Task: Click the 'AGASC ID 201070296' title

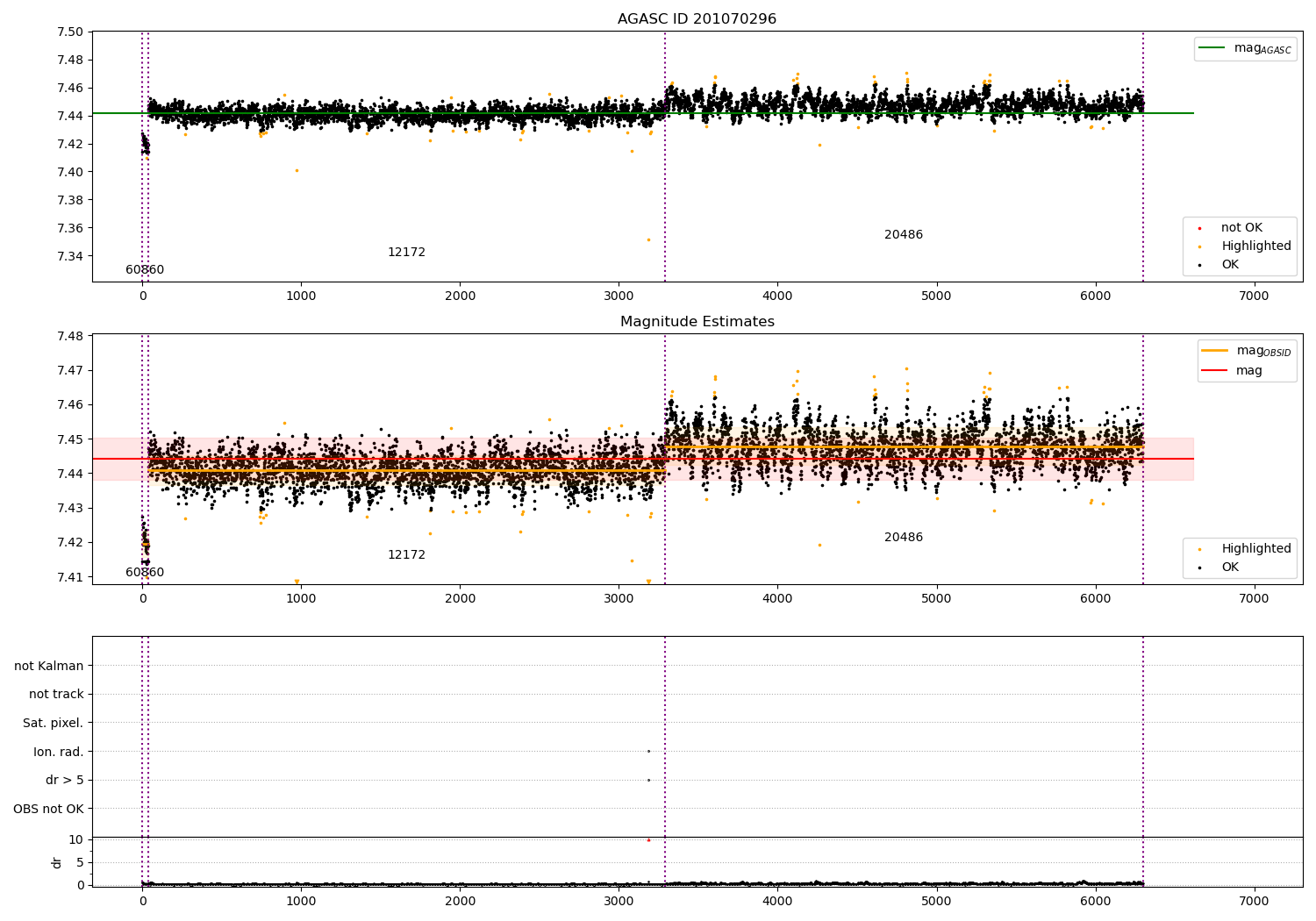Action: (x=697, y=19)
